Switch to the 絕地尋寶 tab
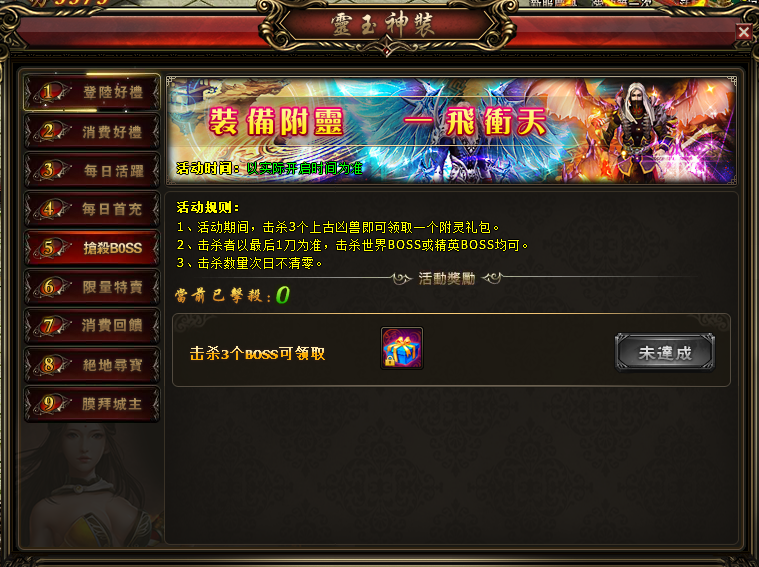The image size is (759, 567). pyautogui.click(x=92, y=365)
